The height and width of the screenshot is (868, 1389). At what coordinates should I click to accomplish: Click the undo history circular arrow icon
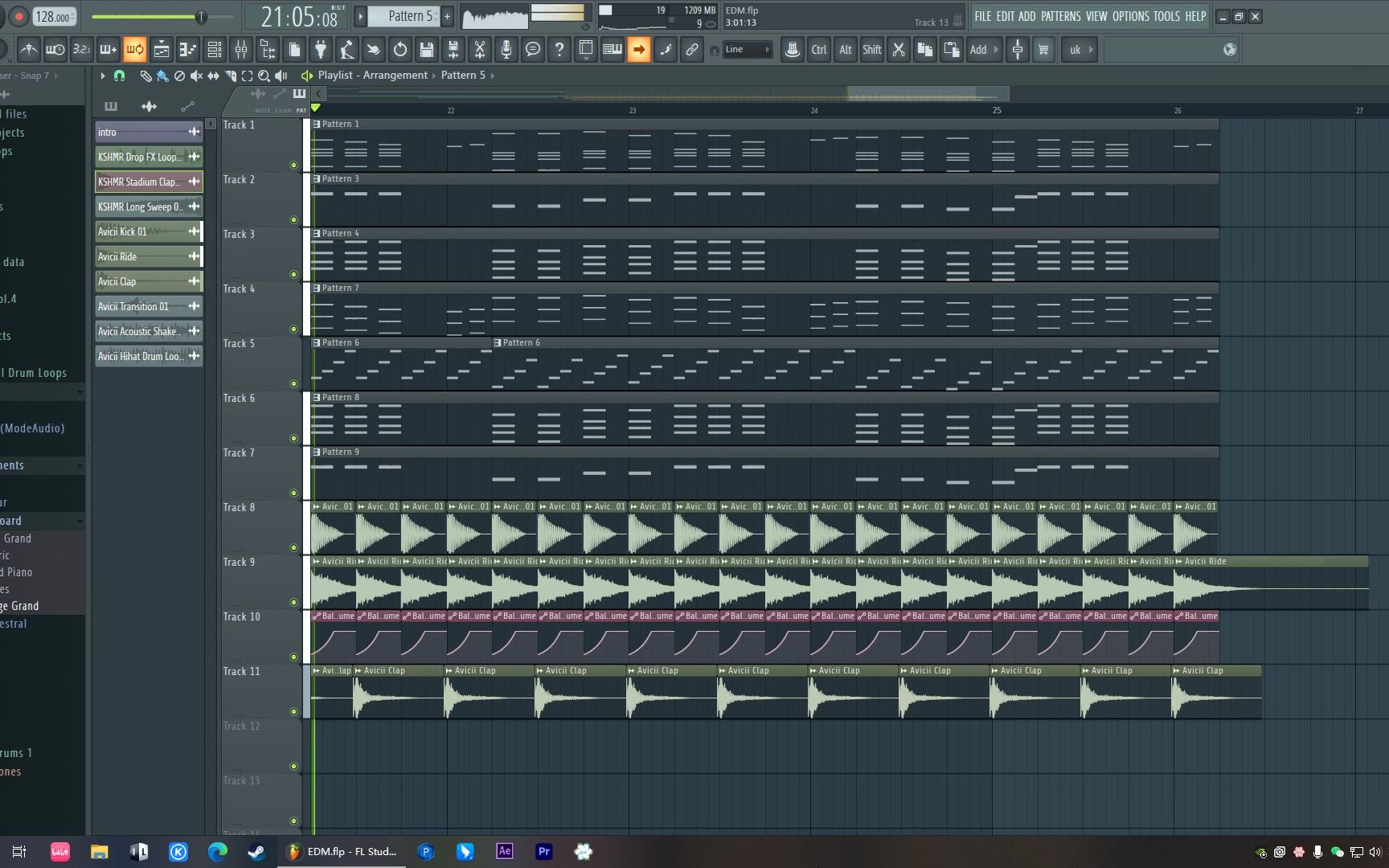[x=400, y=50]
